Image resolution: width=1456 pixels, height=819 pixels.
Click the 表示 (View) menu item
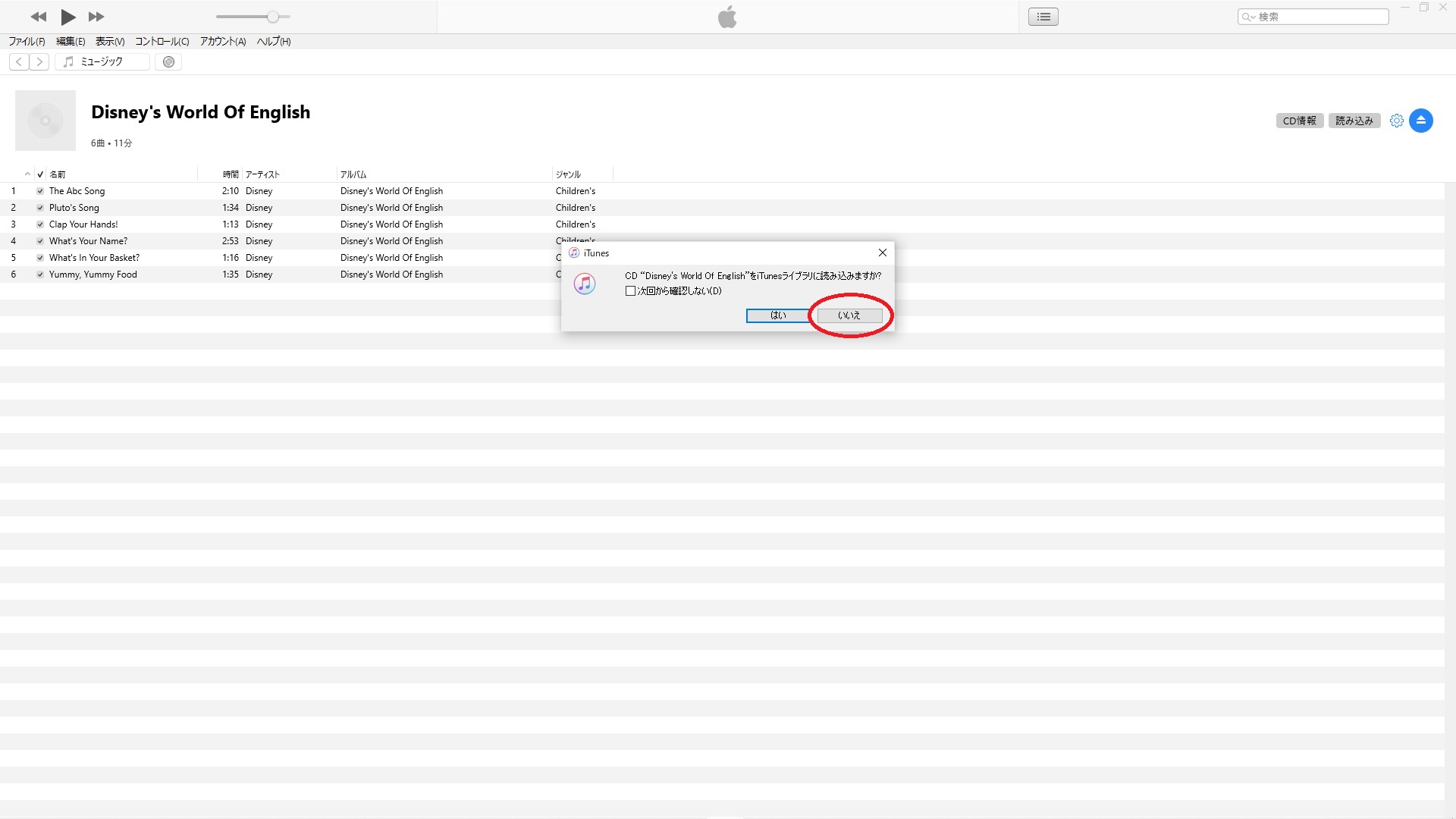click(109, 41)
